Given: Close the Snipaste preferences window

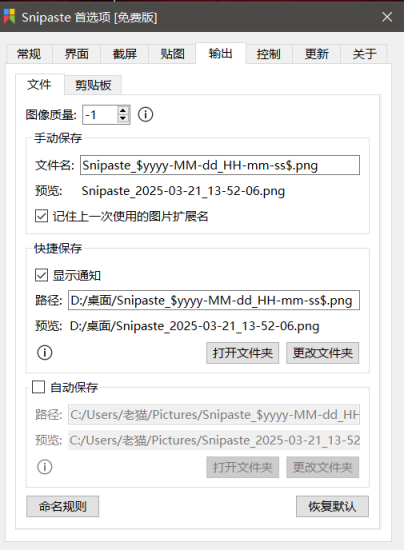Looking at the screenshot, I should coord(387,16).
